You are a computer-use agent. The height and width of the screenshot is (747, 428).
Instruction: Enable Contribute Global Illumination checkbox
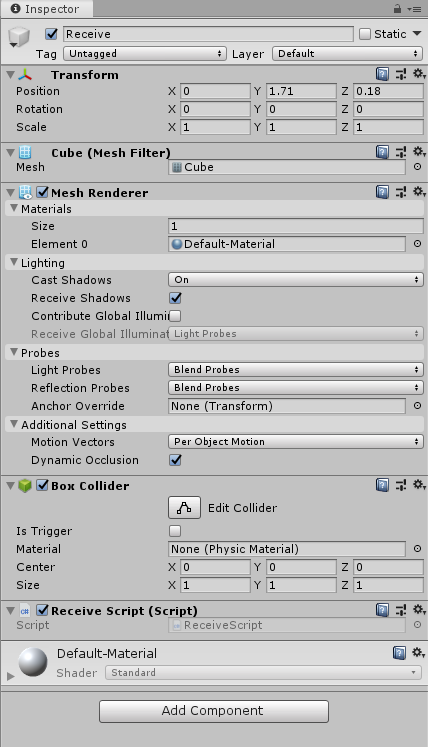(175, 316)
